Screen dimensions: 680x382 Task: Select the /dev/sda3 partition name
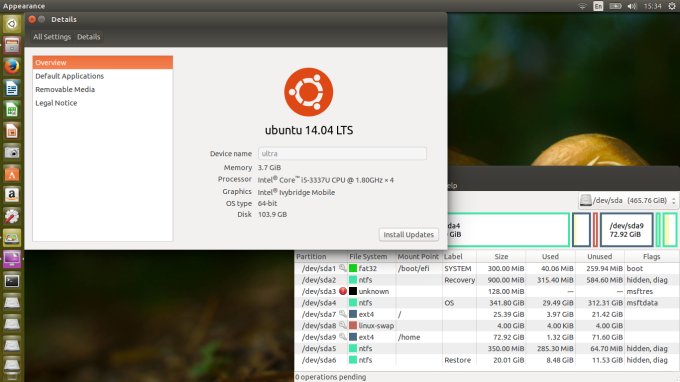319,291
